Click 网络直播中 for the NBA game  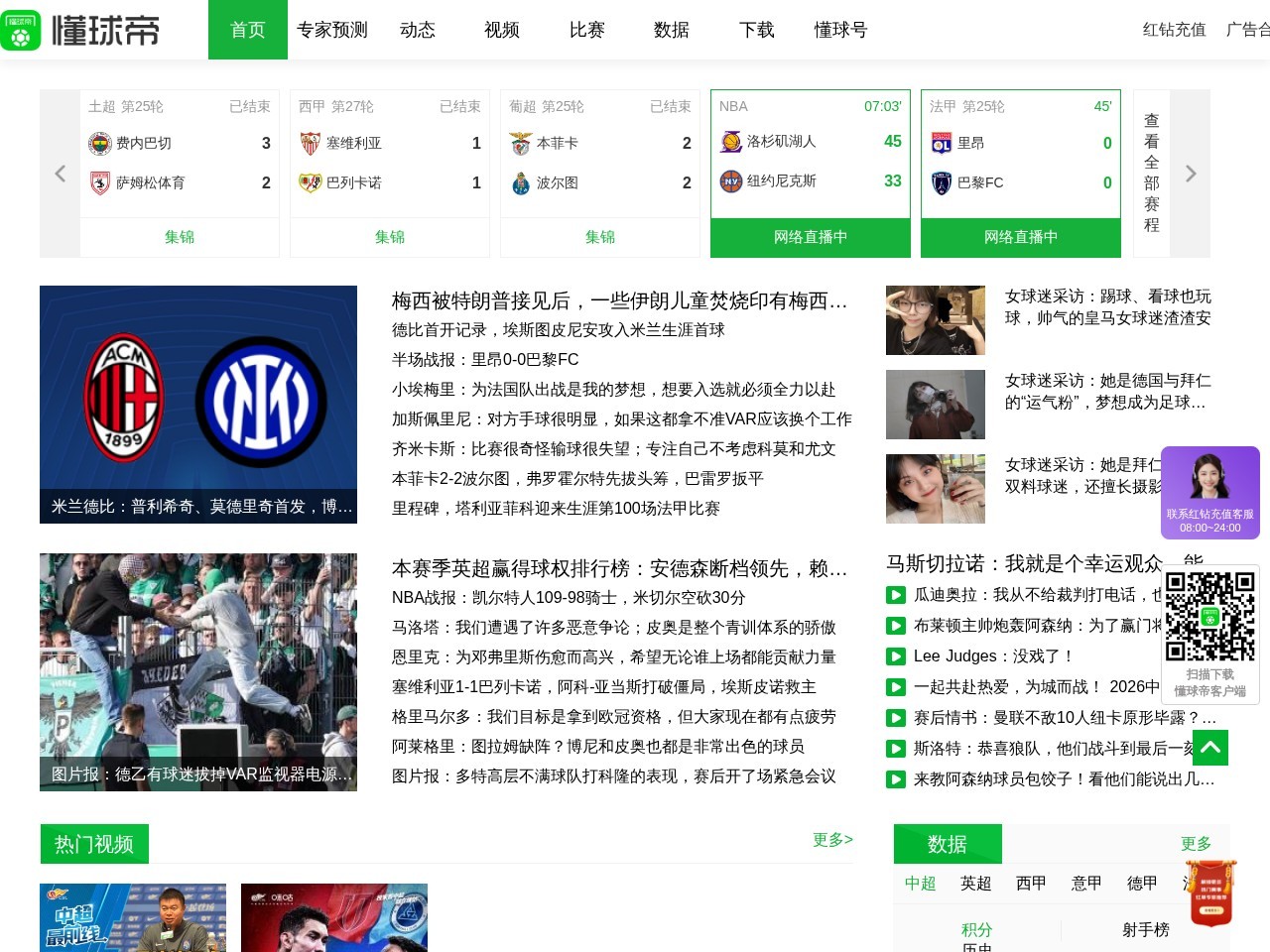tap(810, 237)
